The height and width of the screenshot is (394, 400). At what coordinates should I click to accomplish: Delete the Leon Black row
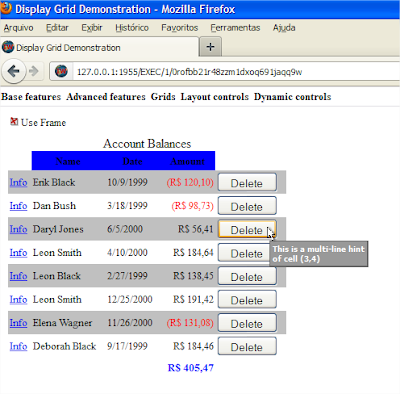click(x=247, y=276)
